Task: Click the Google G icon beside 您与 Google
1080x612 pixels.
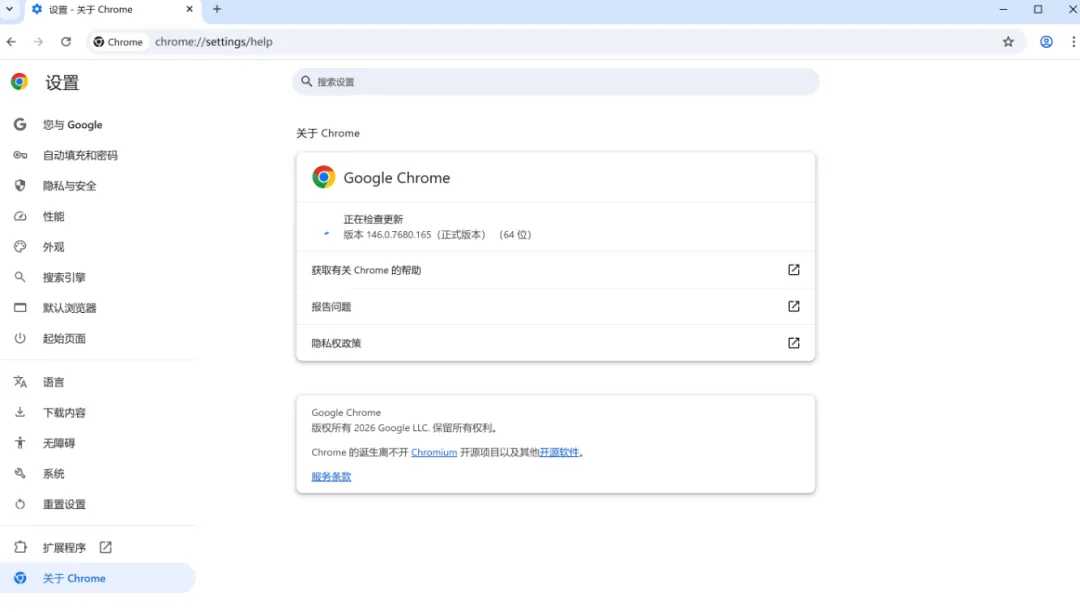Action: [x=20, y=125]
